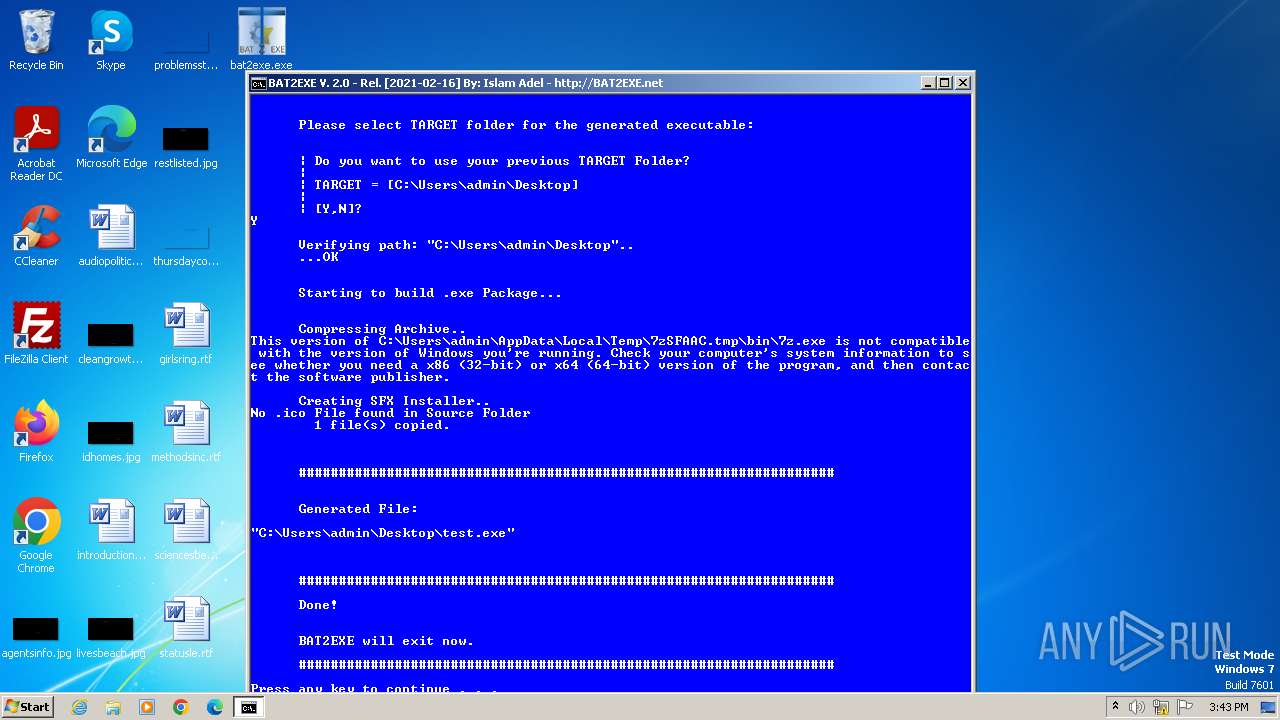The height and width of the screenshot is (720, 1280).
Task: Click 'Compressing Archive..' line
Action: (382, 329)
